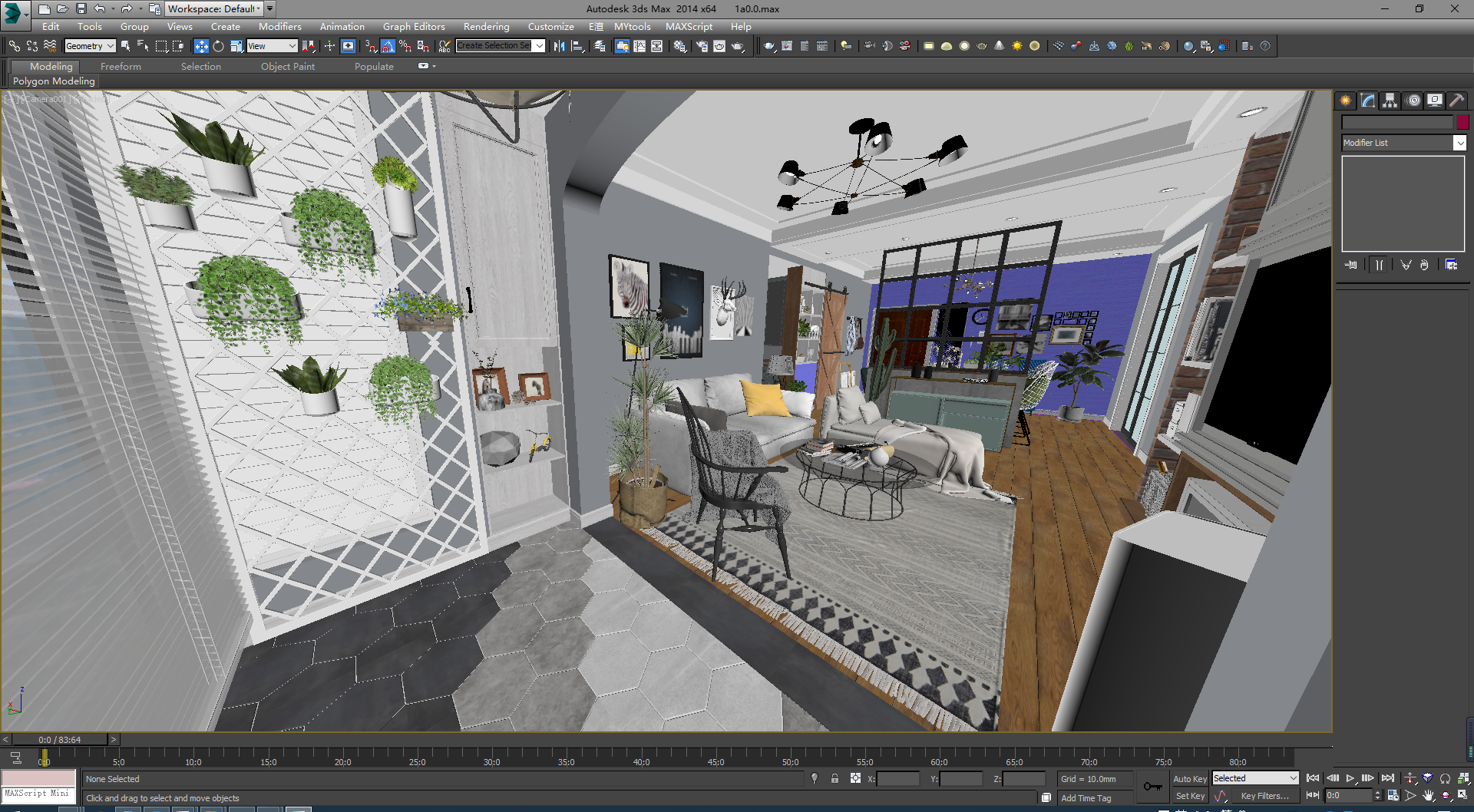
Task: Toggle Window/Crossing selection mode
Action: click(178, 46)
